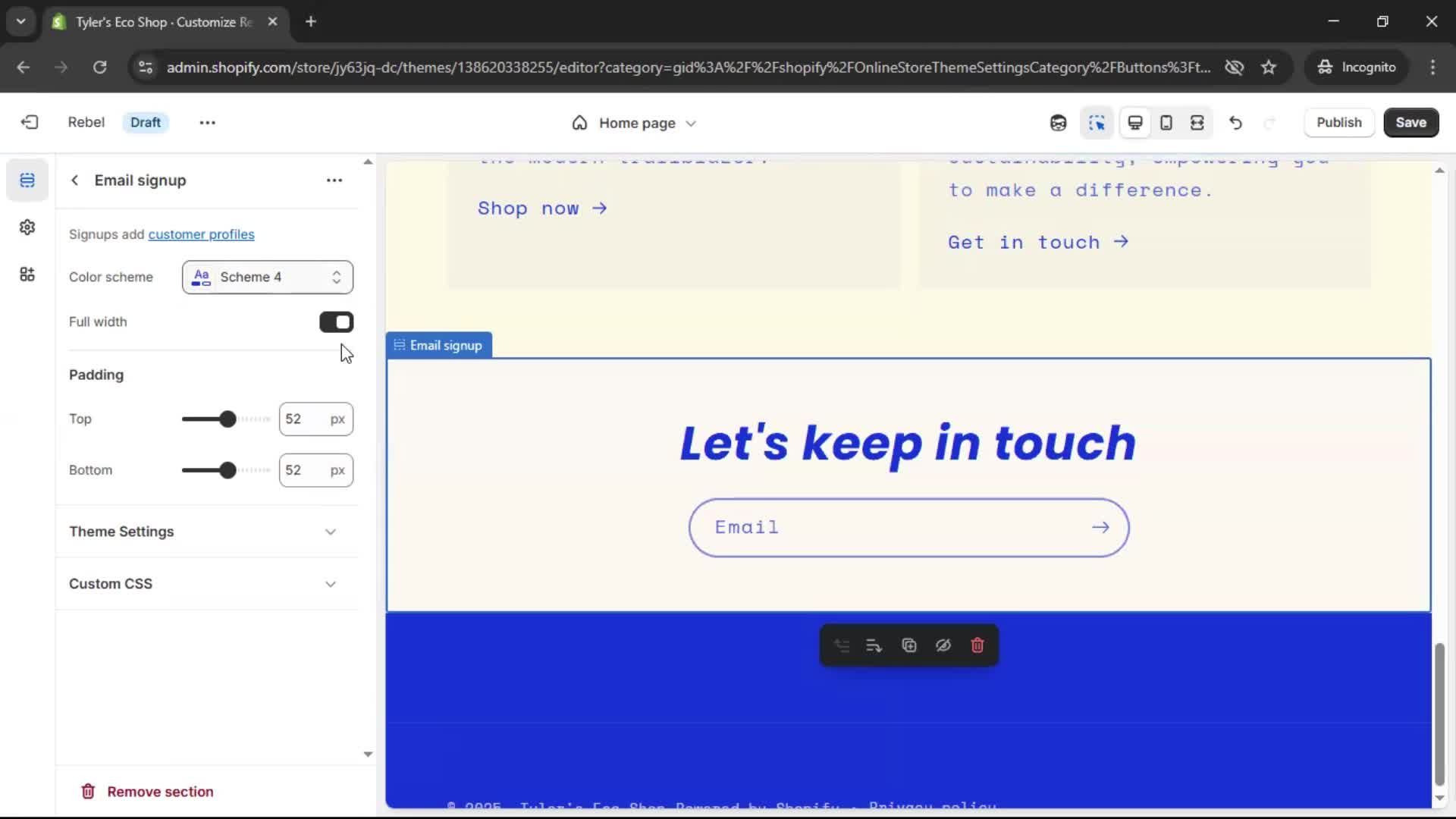1456x819 pixels.
Task: Click the Publish button
Action: [1338, 123]
